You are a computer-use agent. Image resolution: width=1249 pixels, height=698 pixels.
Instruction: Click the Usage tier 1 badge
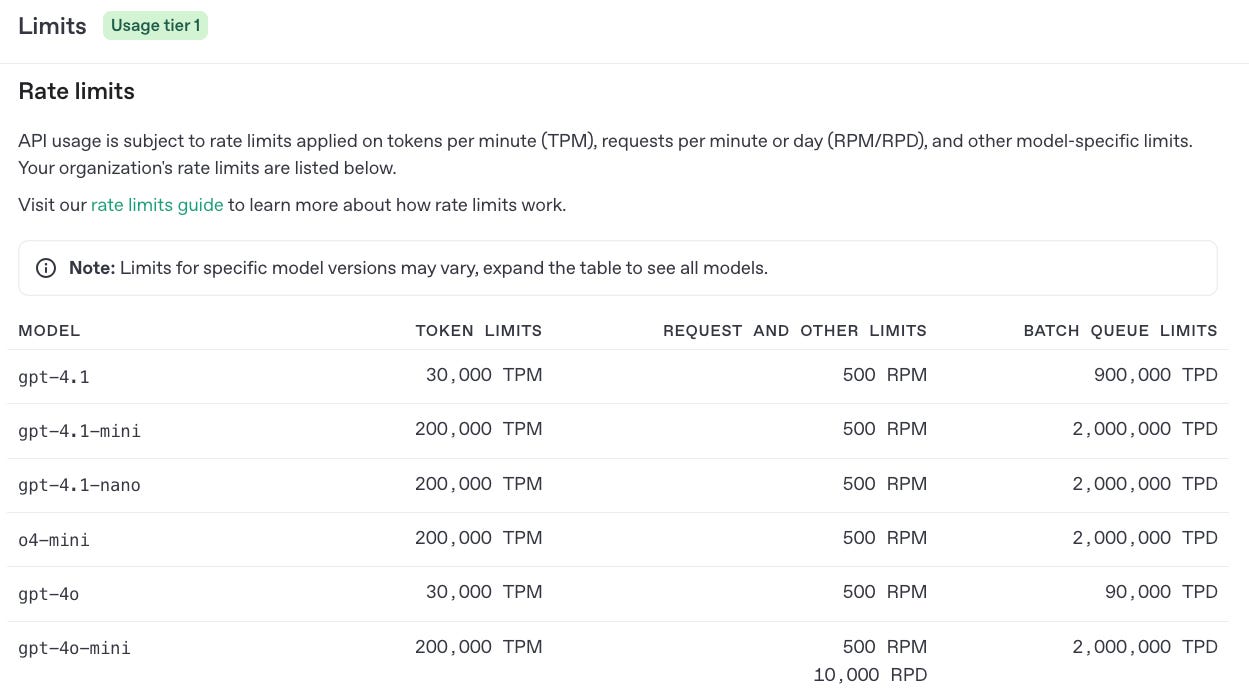[x=155, y=25]
